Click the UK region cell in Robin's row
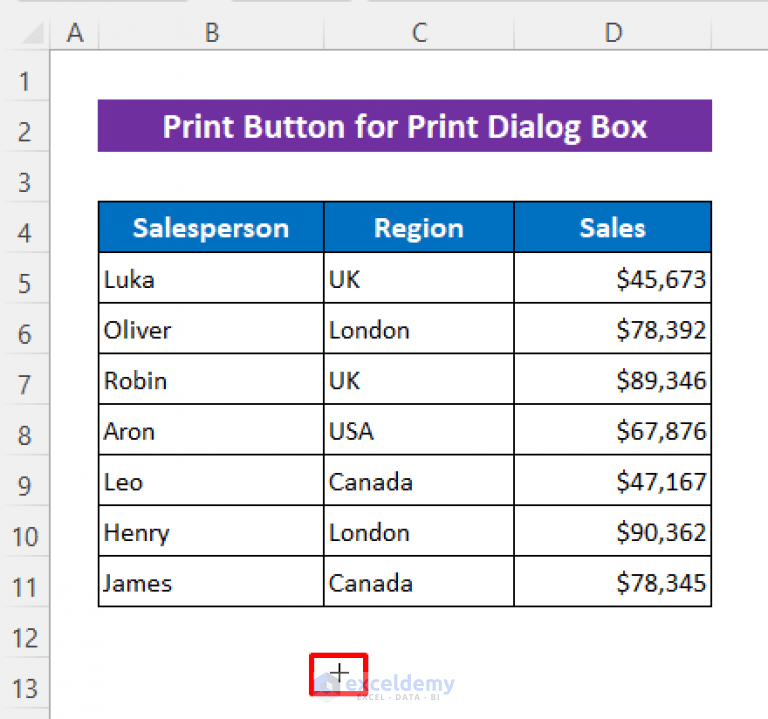 (x=419, y=379)
